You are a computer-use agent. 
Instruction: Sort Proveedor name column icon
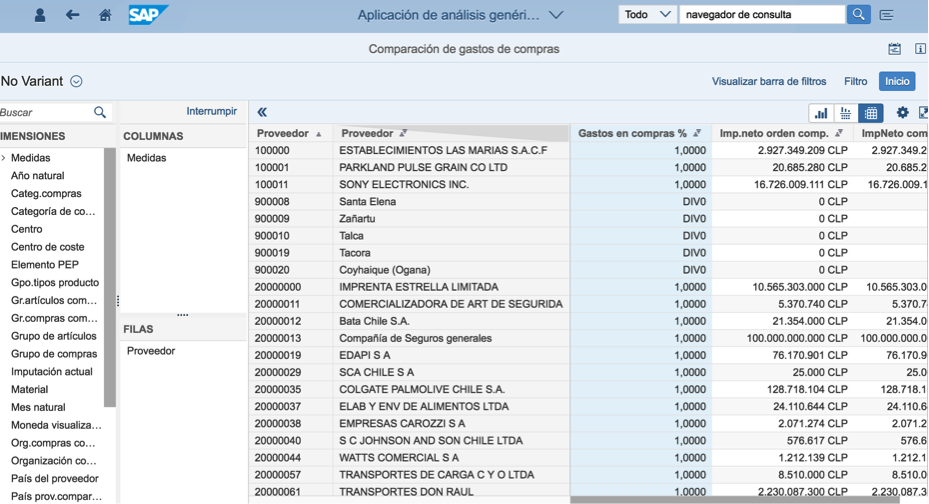403,133
